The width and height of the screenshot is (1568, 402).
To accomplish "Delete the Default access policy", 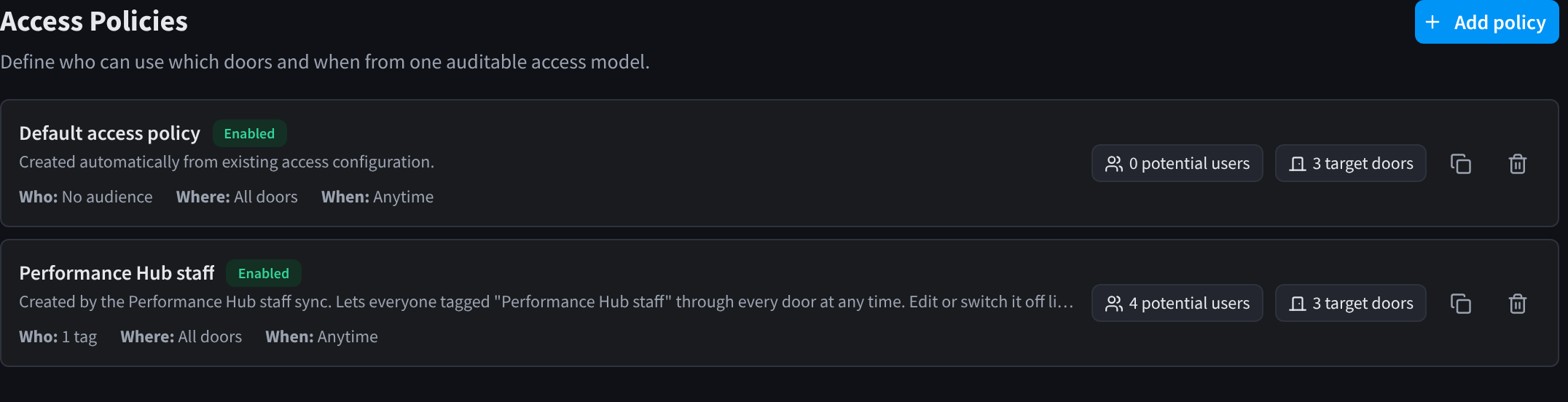I will [x=1518, y=164].
